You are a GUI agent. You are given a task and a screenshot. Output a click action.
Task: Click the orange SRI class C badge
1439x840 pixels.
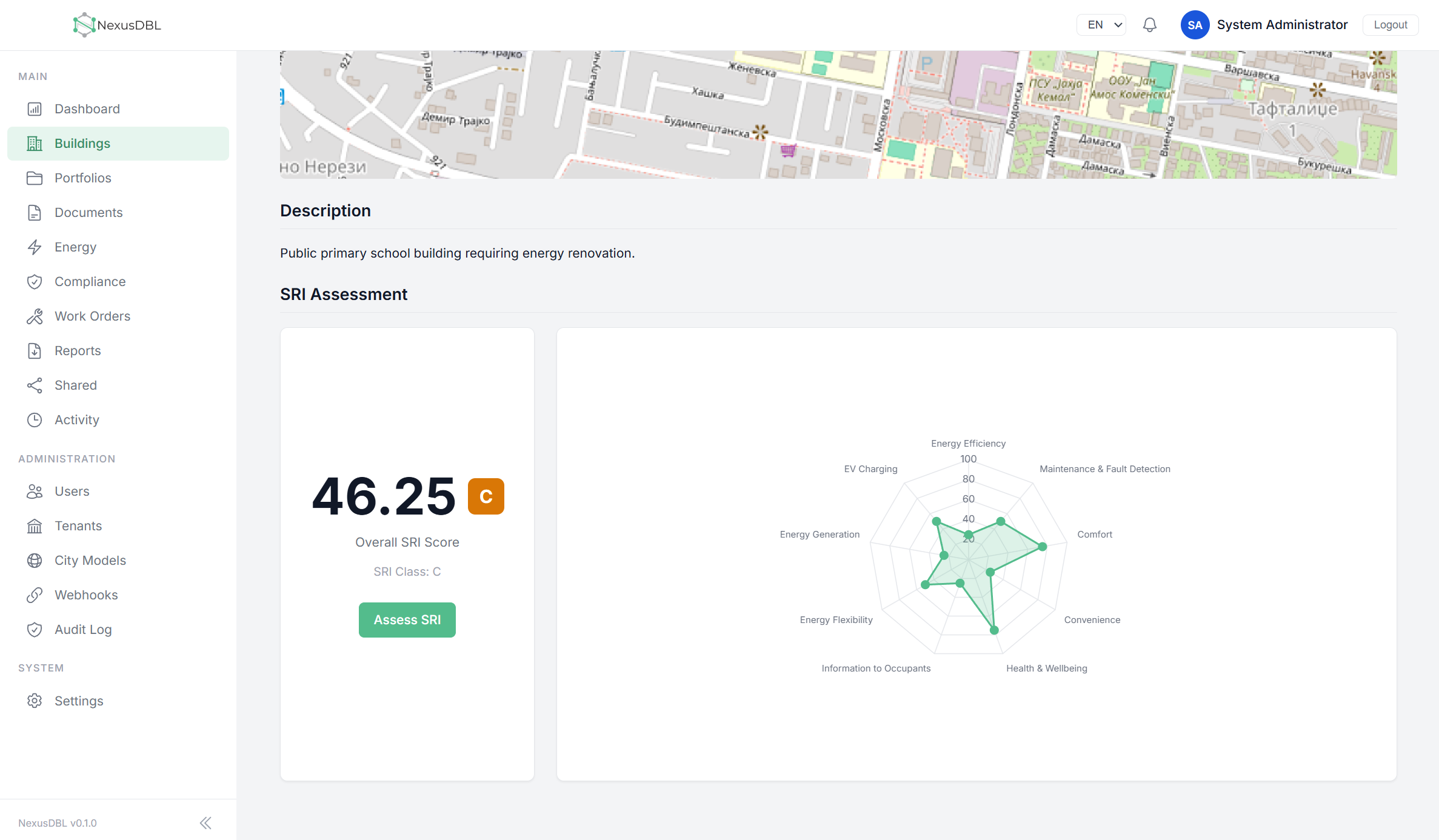coord(486,496)
